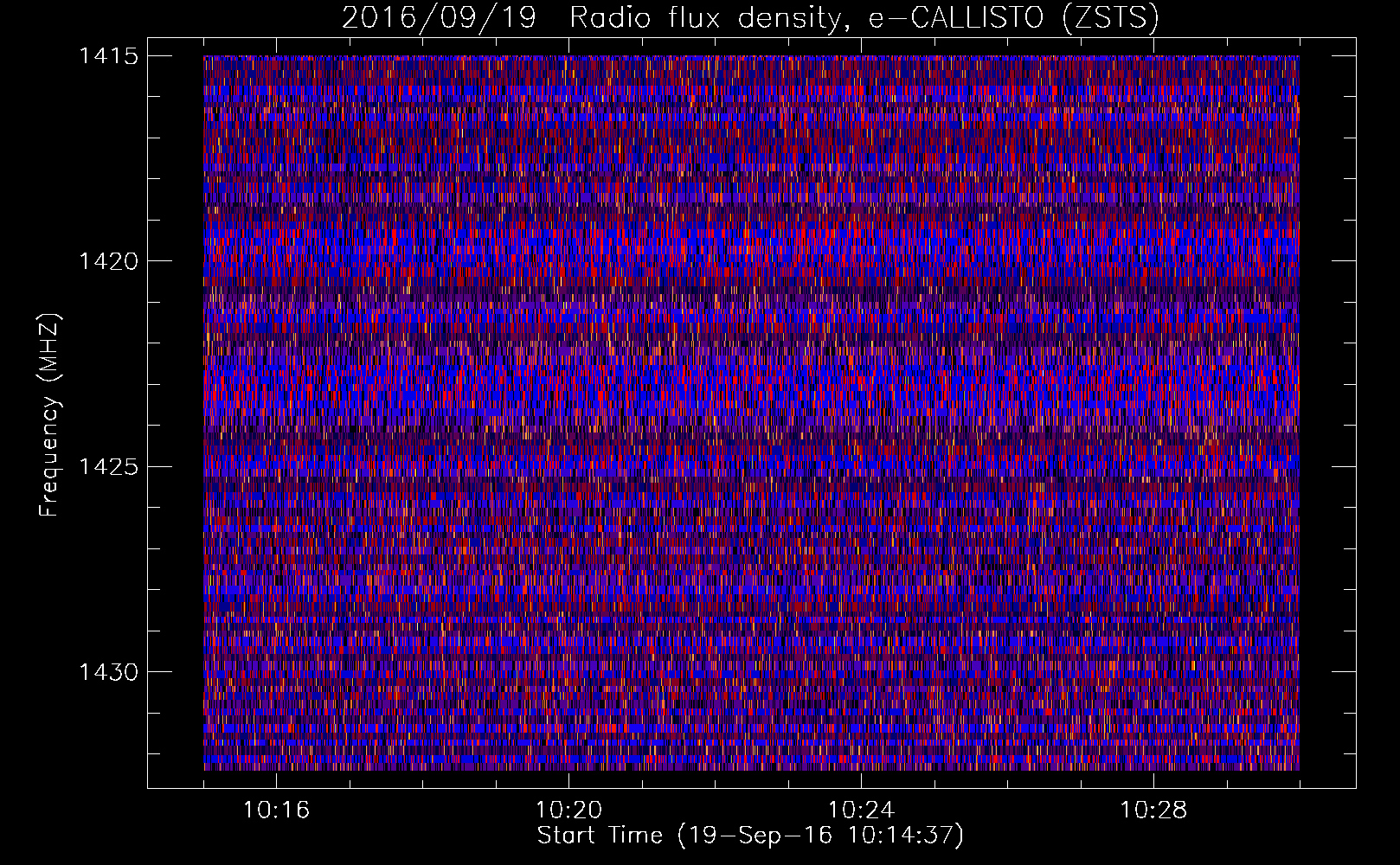Click the '1425' frequency tick label
1400x865 pixels.
pyautogui.click(x=108, y=467)
